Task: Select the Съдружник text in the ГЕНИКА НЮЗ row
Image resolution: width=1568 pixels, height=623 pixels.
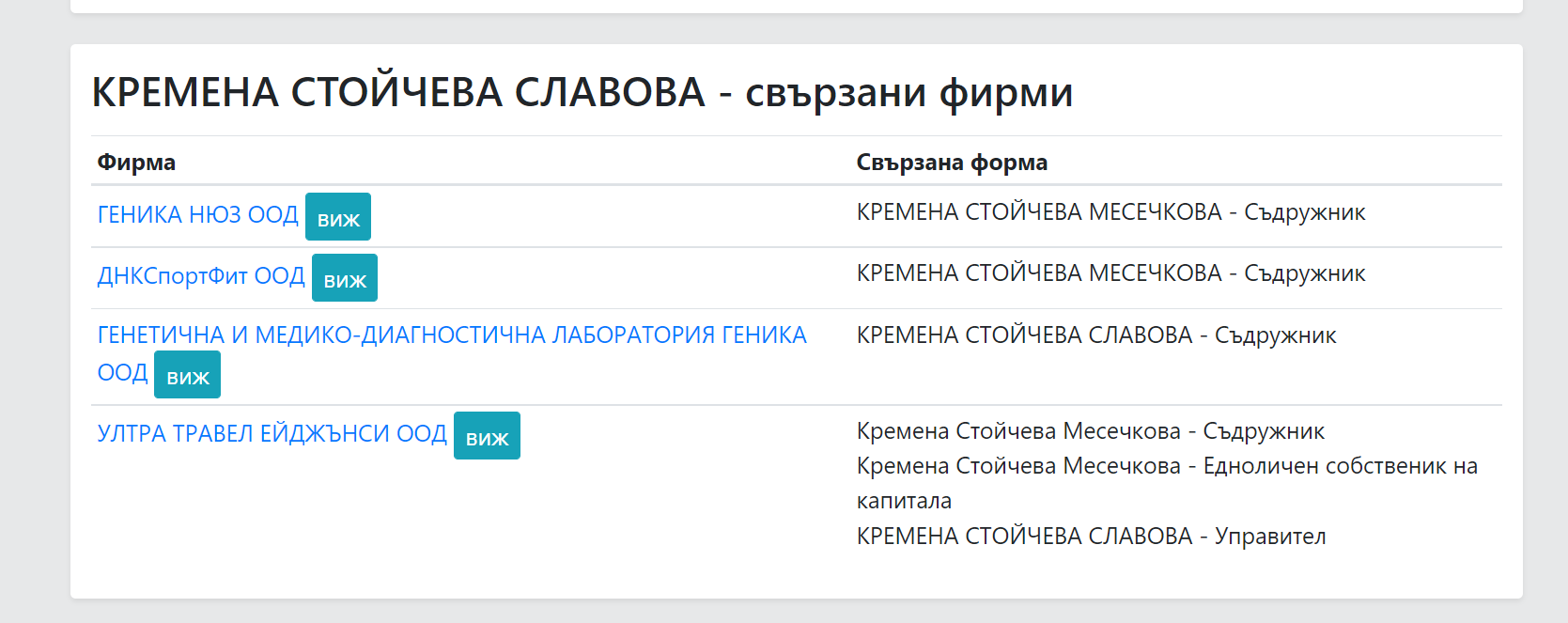Action: [1304, 213]
